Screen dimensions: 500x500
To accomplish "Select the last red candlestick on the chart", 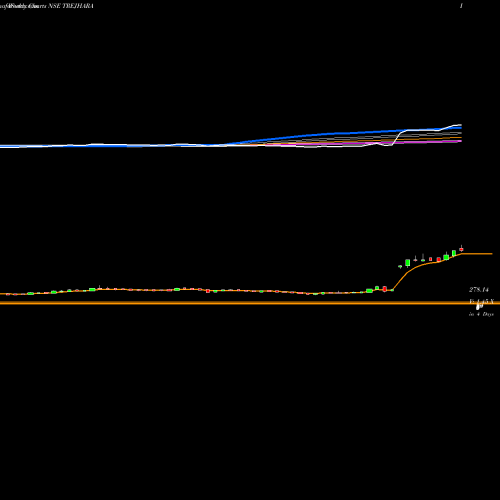I will [461, 249].
